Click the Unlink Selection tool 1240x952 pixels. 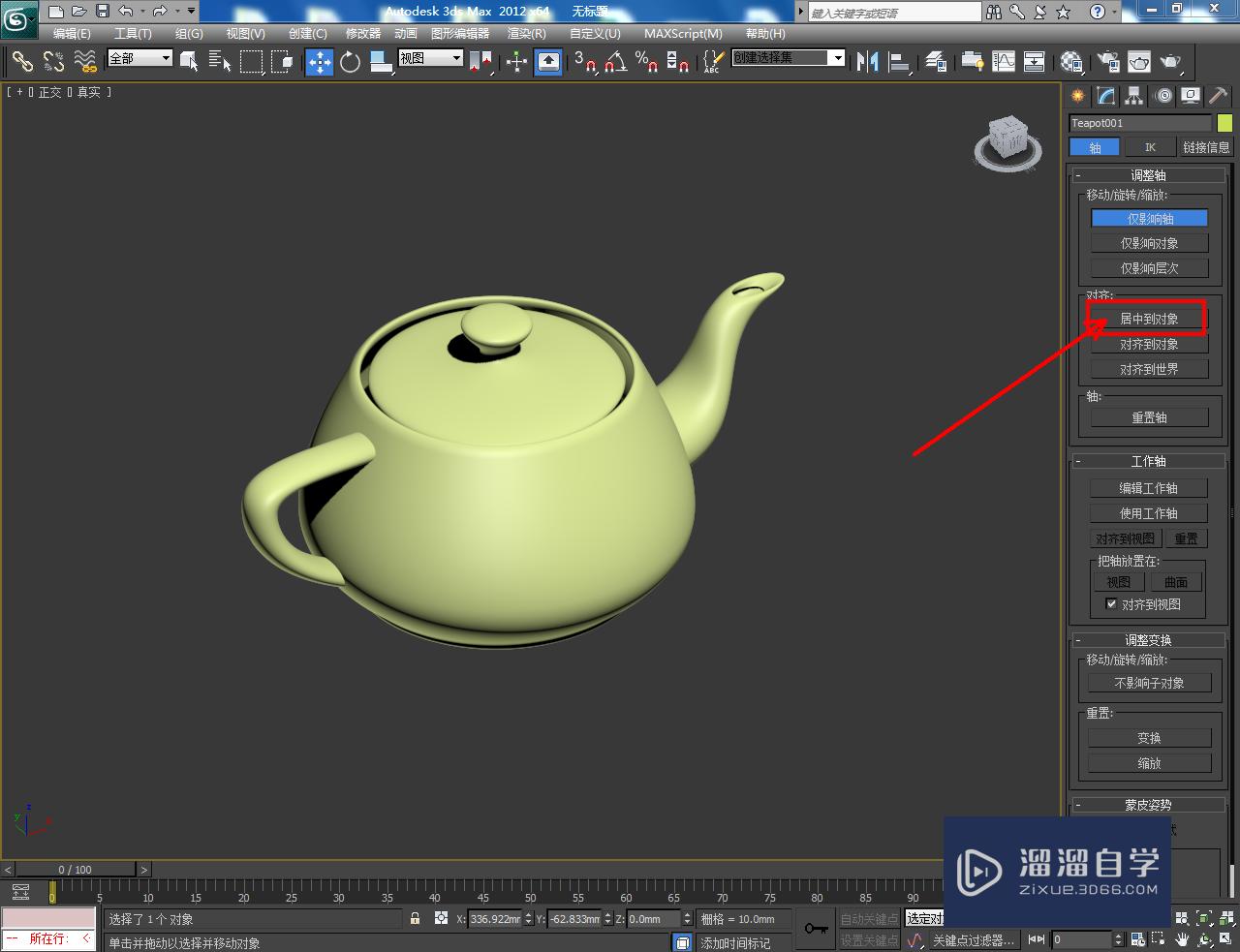[x=53, y=62]
